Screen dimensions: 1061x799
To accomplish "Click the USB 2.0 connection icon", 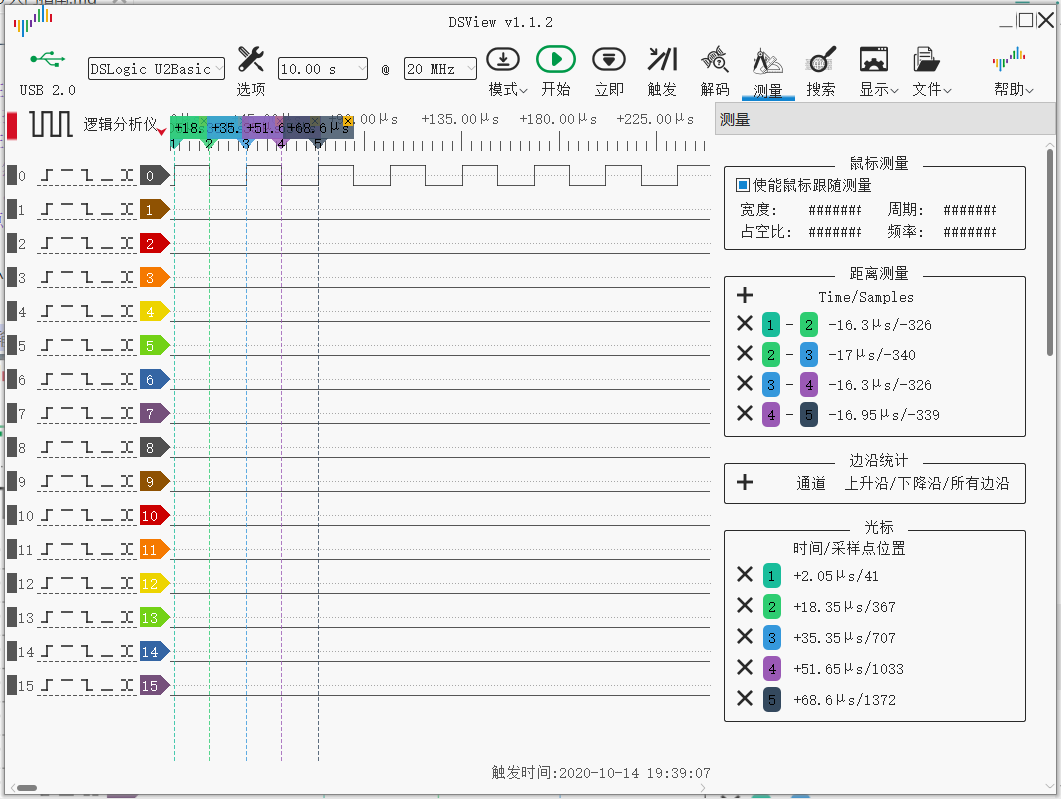I will click(x=47, y=60).
